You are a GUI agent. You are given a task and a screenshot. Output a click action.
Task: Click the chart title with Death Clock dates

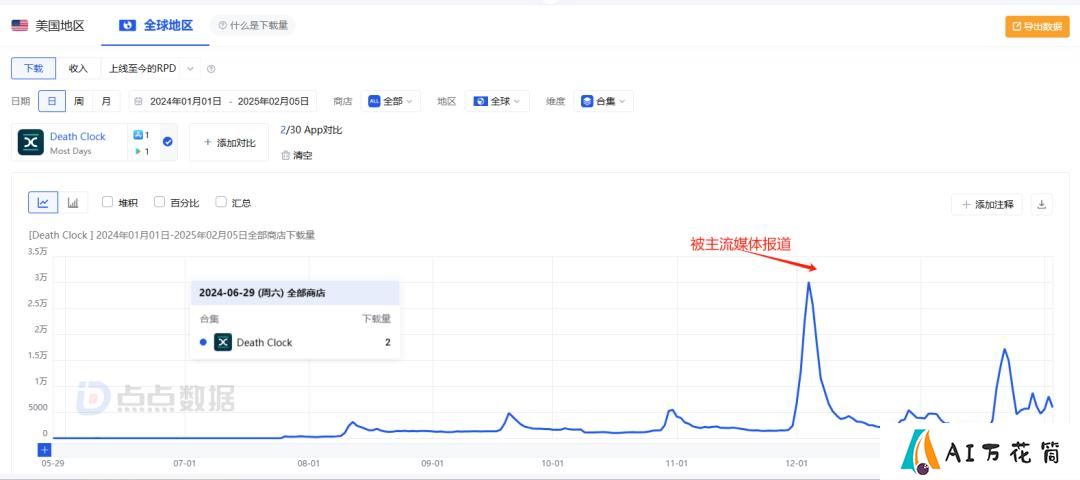click(172, 235)
